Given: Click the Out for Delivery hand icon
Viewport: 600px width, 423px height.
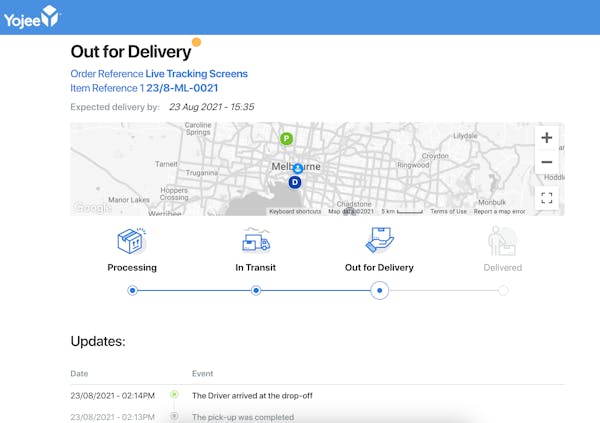Looking at the screenshot, I should (380, 240).
